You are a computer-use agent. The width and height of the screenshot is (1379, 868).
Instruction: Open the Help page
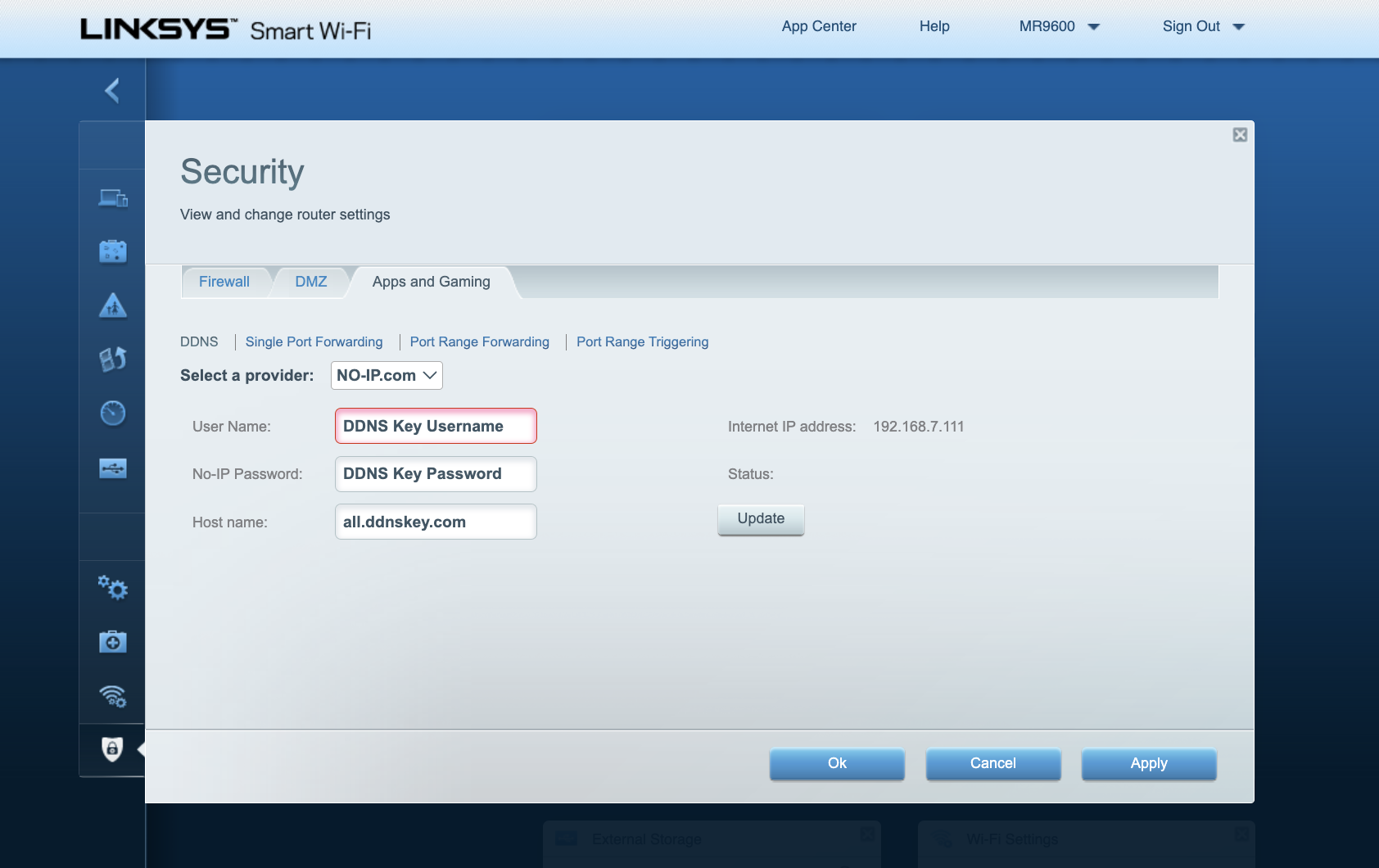[934, 26]
